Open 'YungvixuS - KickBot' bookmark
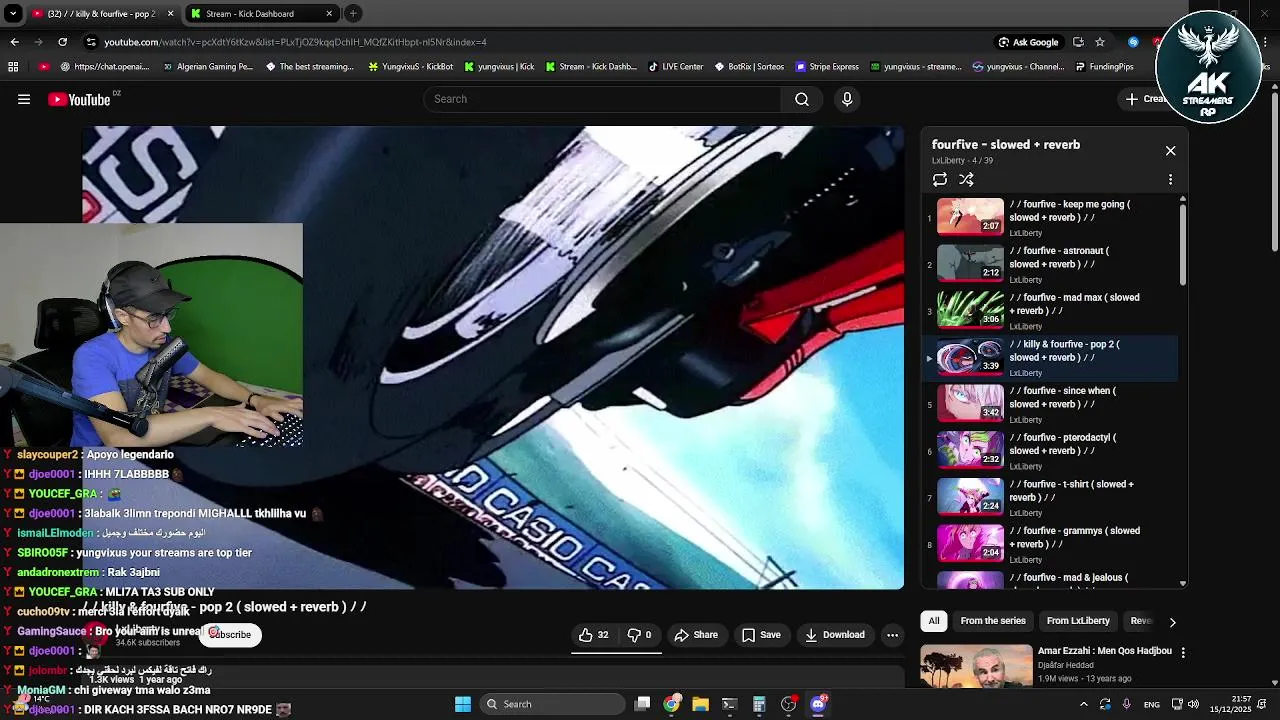 click(411, 67)
